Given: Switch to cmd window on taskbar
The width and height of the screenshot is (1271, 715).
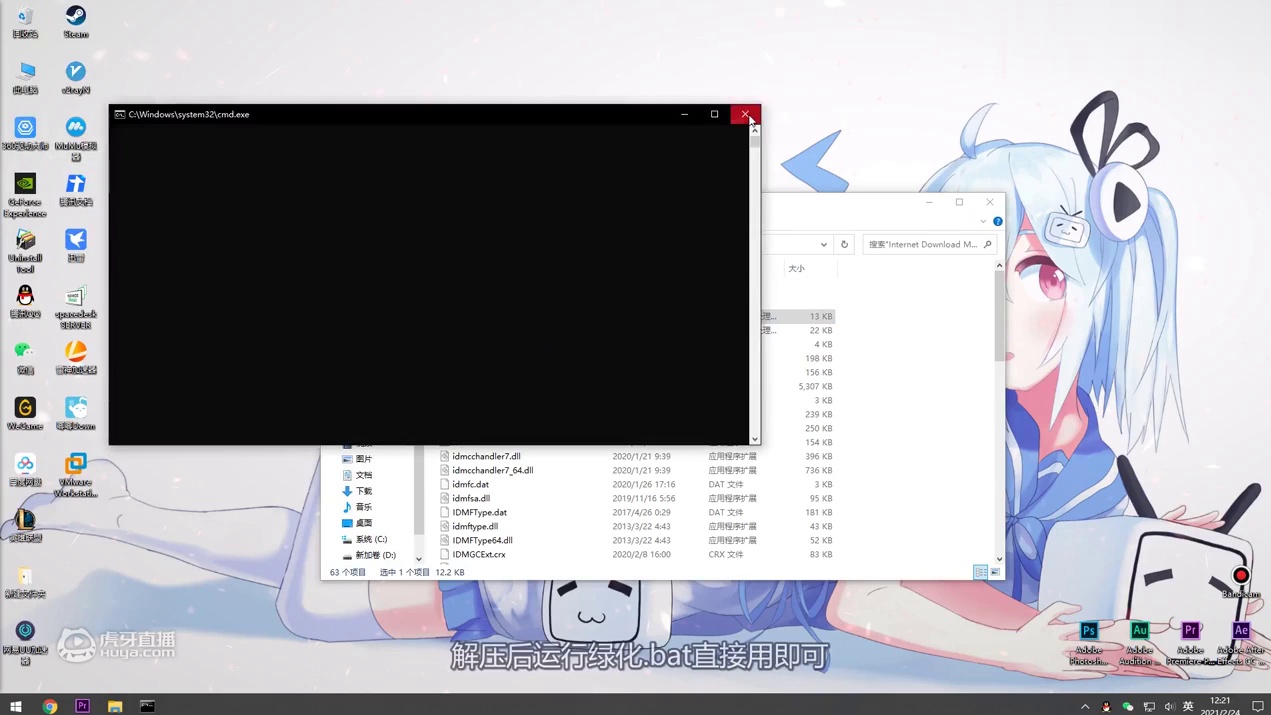Looking at the screenshot, I should click(x=147, y=706).
